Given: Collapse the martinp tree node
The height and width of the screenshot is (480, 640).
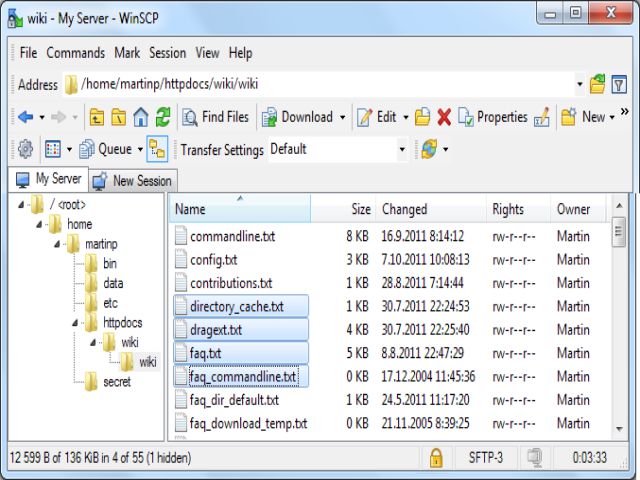Looking at the screenshot, I should coord(57,244).
